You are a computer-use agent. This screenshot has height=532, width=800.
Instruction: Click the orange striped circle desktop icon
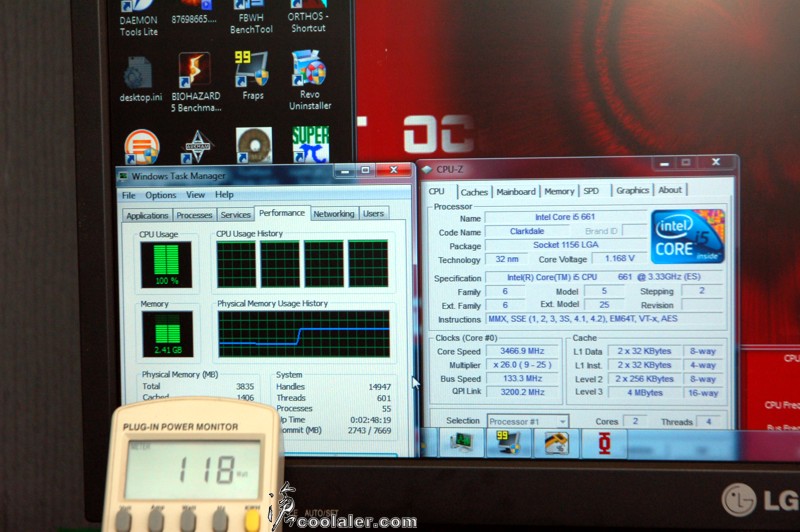pos(141,147)
